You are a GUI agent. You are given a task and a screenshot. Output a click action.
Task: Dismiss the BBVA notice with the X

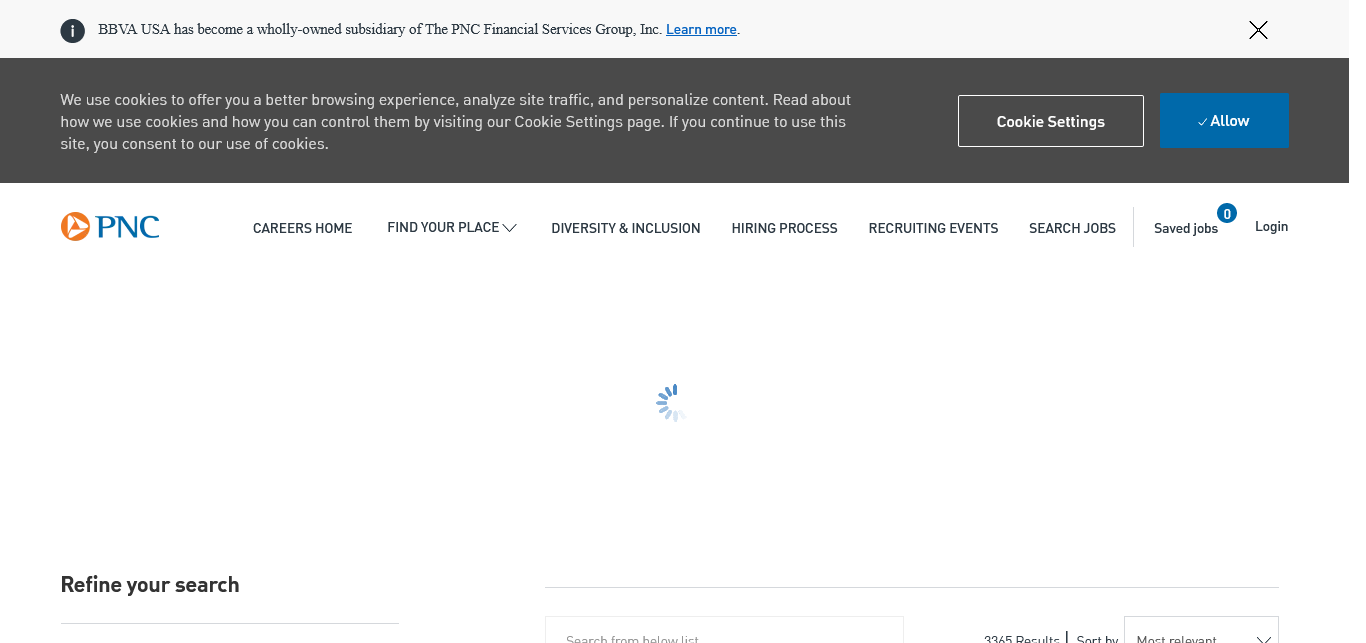point(1258,30)
